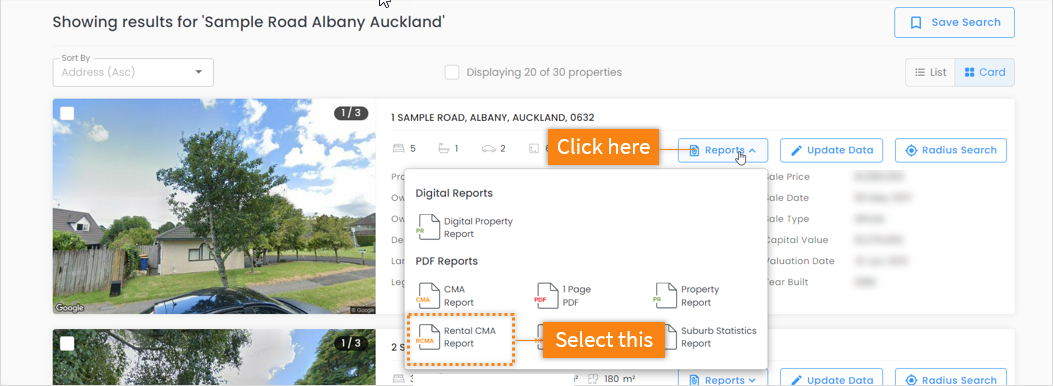Switch to List view
Image resolution: width=1053 pixels, height=386 pixels.
pos(930,73)
